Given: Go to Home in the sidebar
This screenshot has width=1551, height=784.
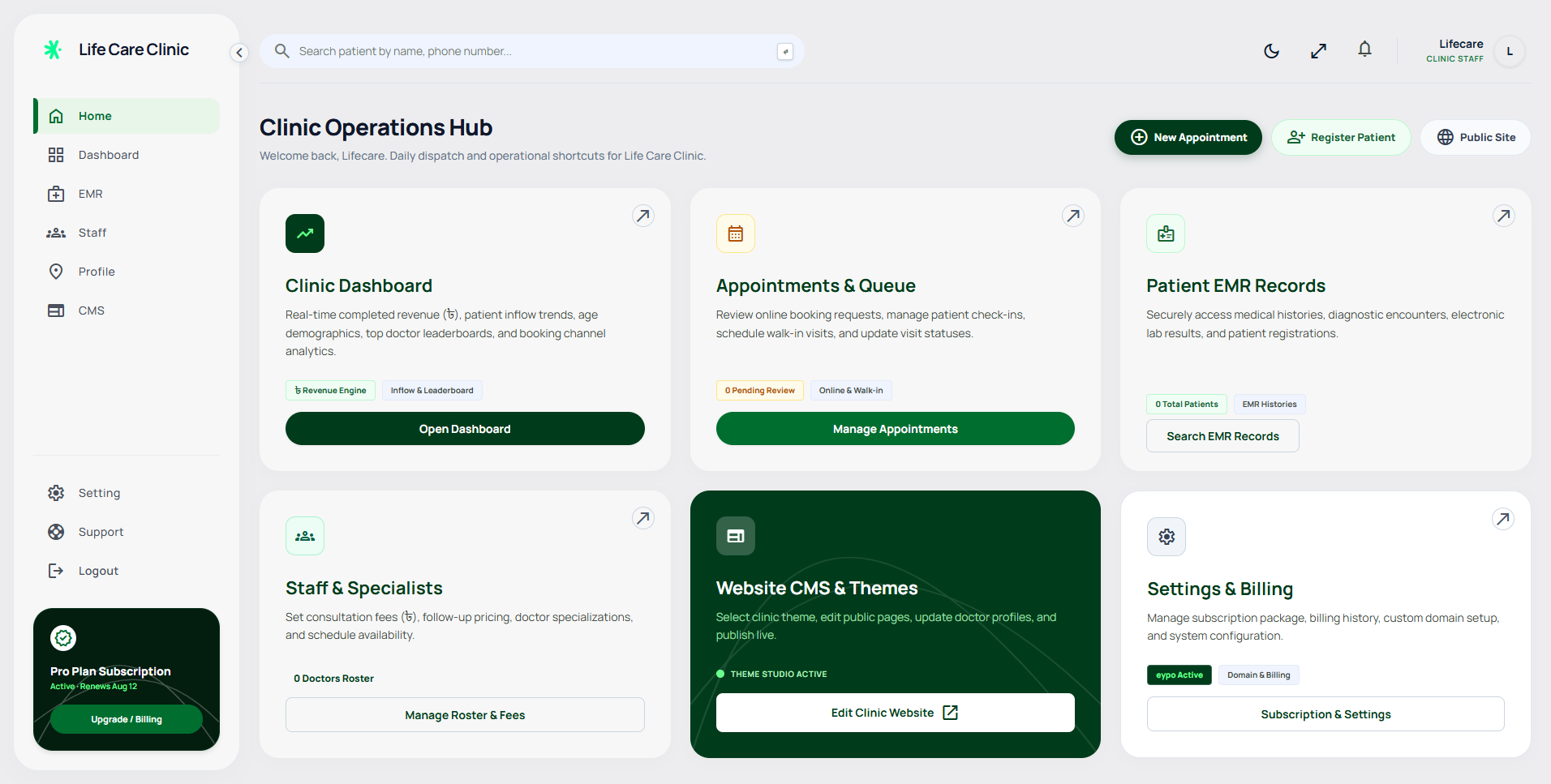Looking at the screenshot, I should pos(127,116).
